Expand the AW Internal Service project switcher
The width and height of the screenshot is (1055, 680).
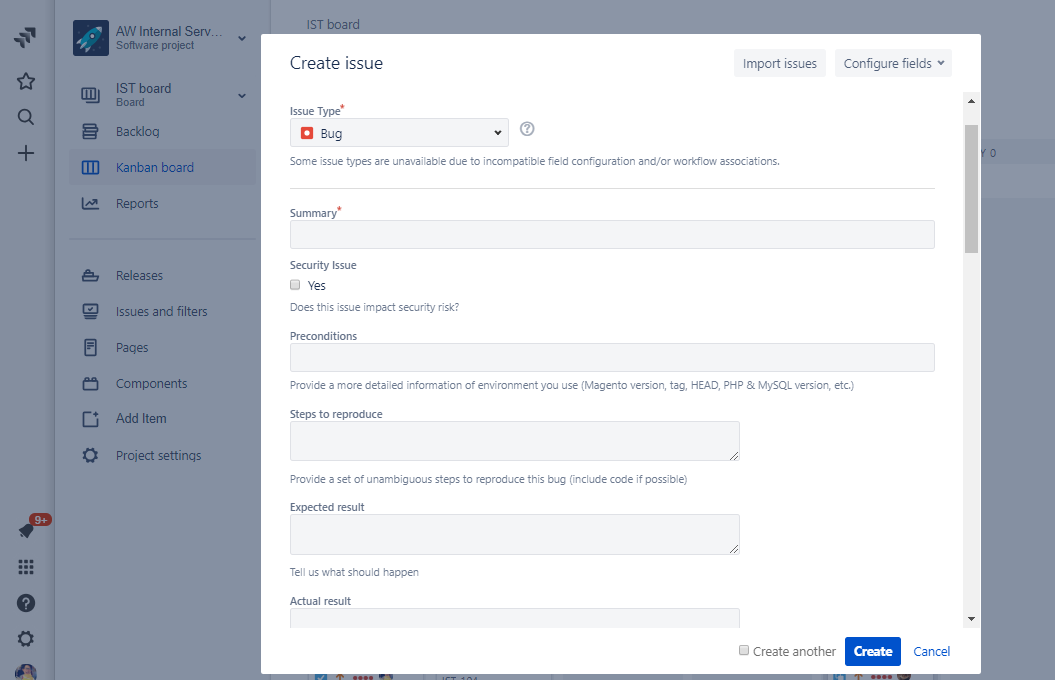coord(240,38)
